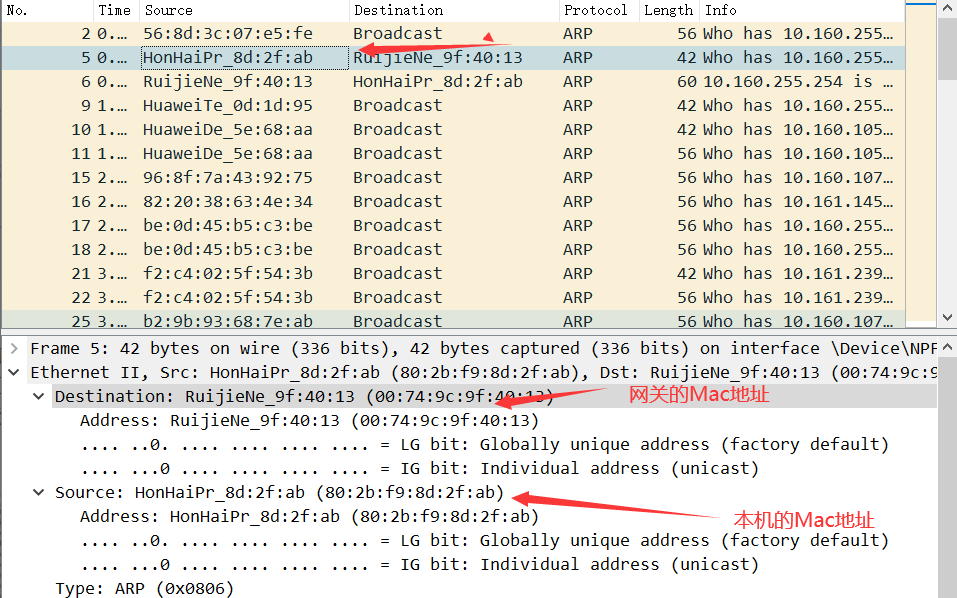Click packet list scrollbar down arrow
This screenshot has height=598, width=957.
coord(947,317)
